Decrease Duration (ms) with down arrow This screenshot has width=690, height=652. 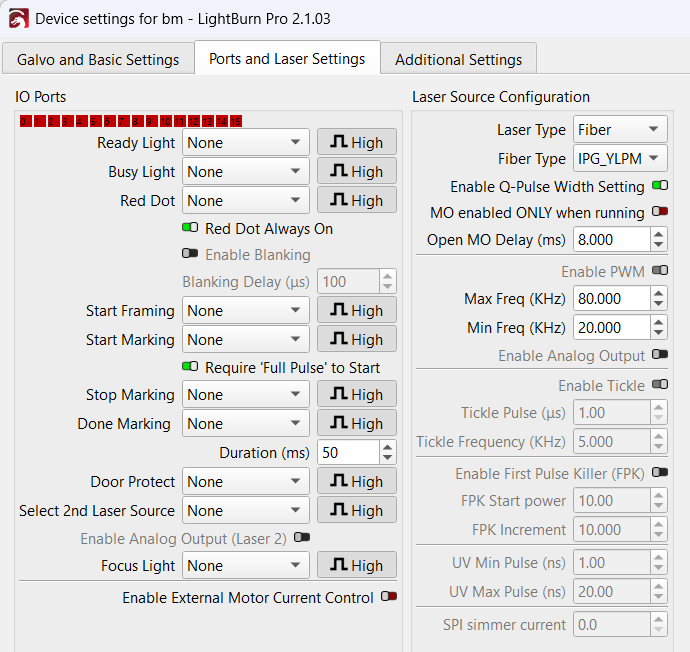point(387,458)
